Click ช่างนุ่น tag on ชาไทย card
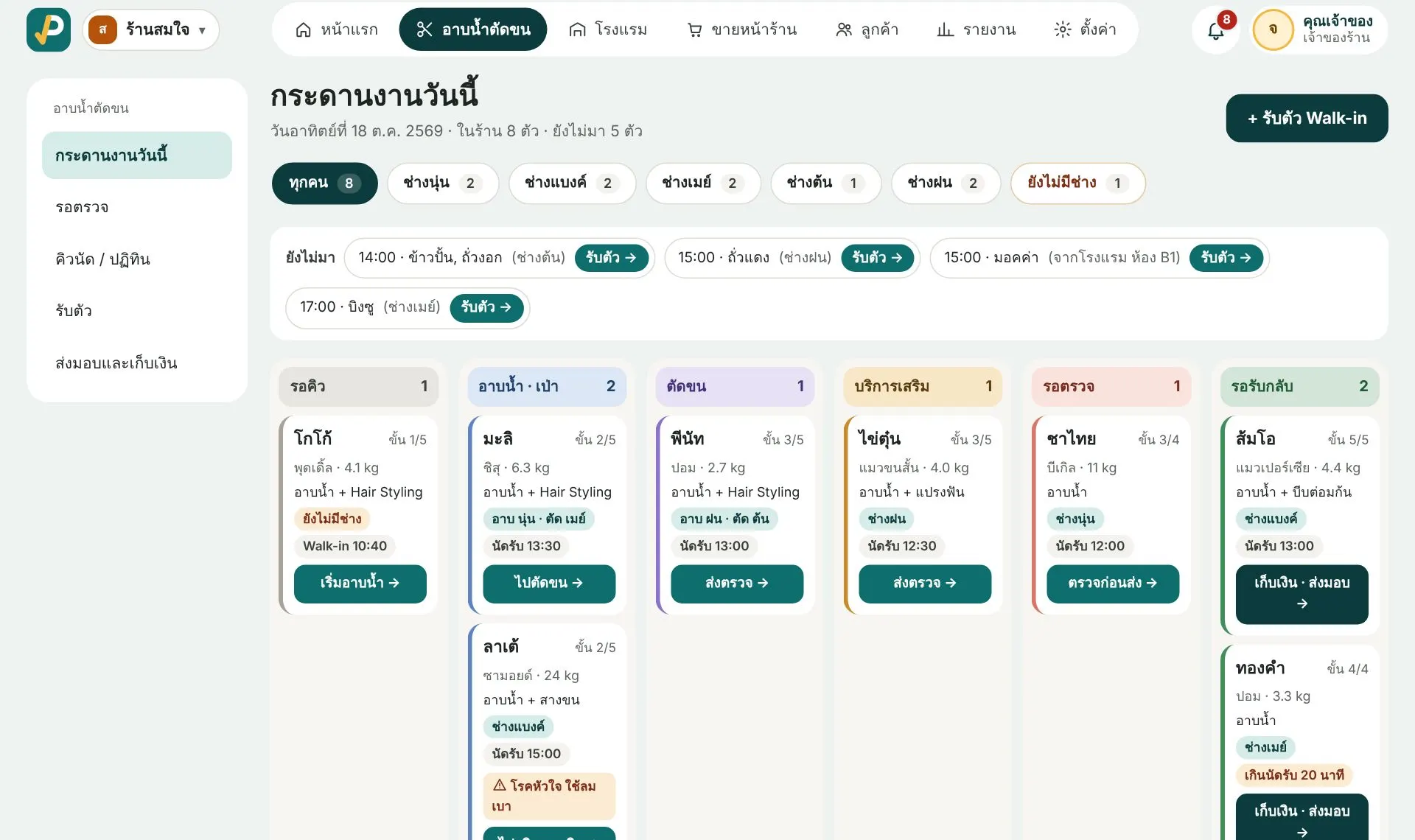This screenshot has width=1415, height=840. [1075, 519]
